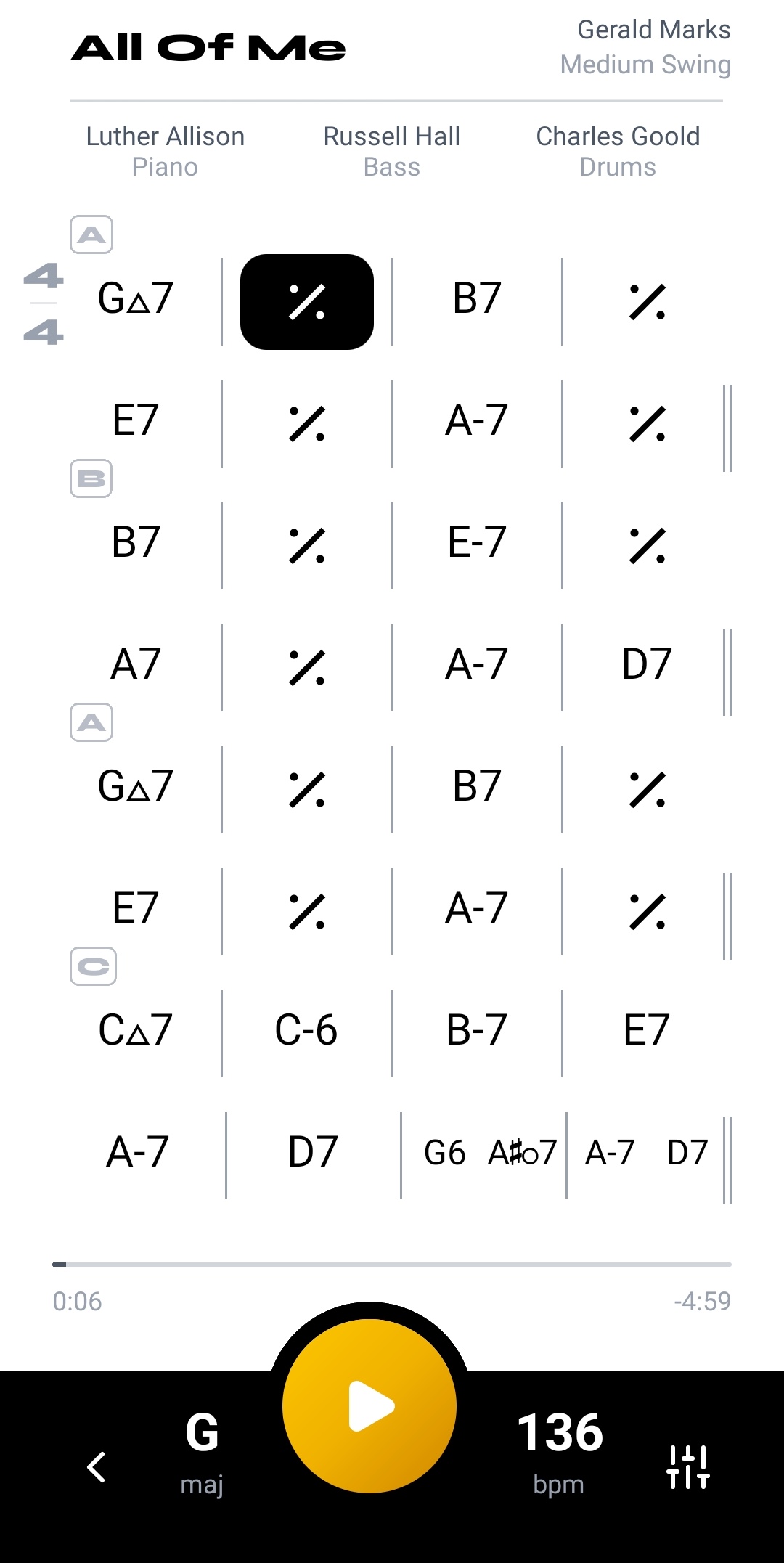This screenshot has height=1563, width=784.
Task: Select Charles Goold drums player
Action: [x=618, y=151]
